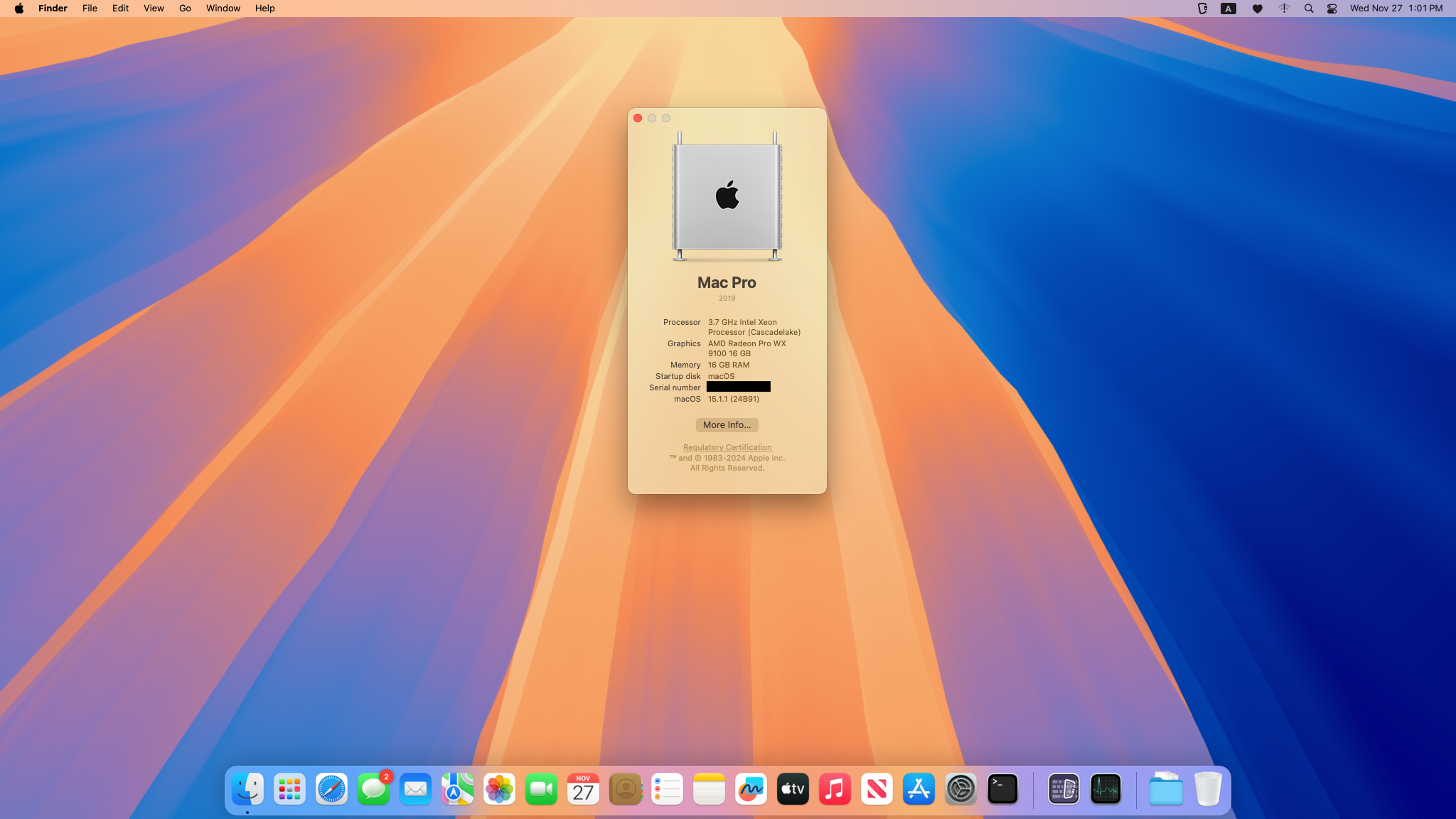Open Calendar showing Nov 27
The width and height of the screenshot is (1456, 819).
(583, 789)
